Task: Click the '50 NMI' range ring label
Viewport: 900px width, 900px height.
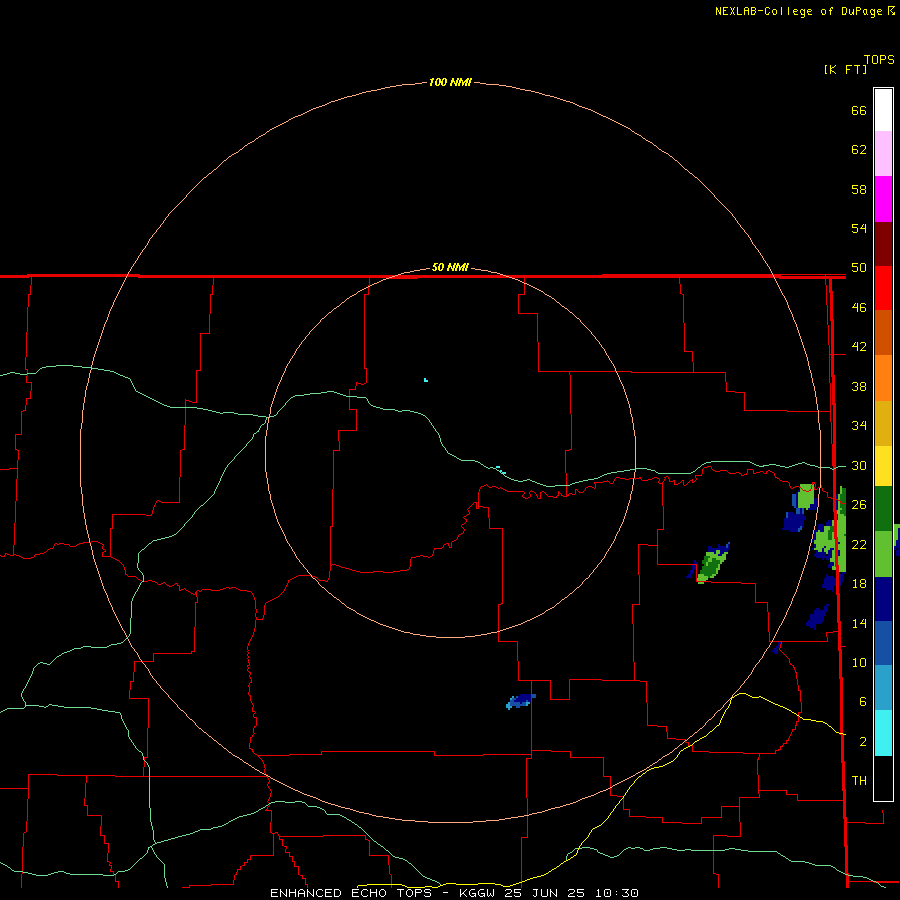Action: tap(450, 267)
